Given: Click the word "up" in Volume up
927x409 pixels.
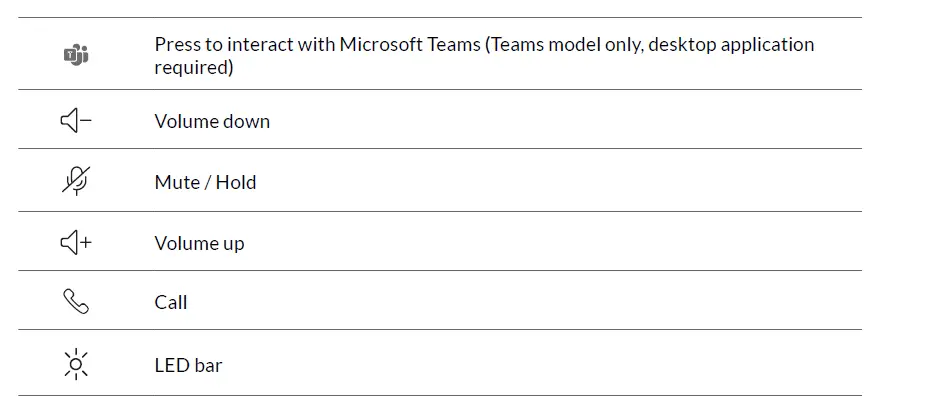Looking at the screenshot, I should click(232, 245).
